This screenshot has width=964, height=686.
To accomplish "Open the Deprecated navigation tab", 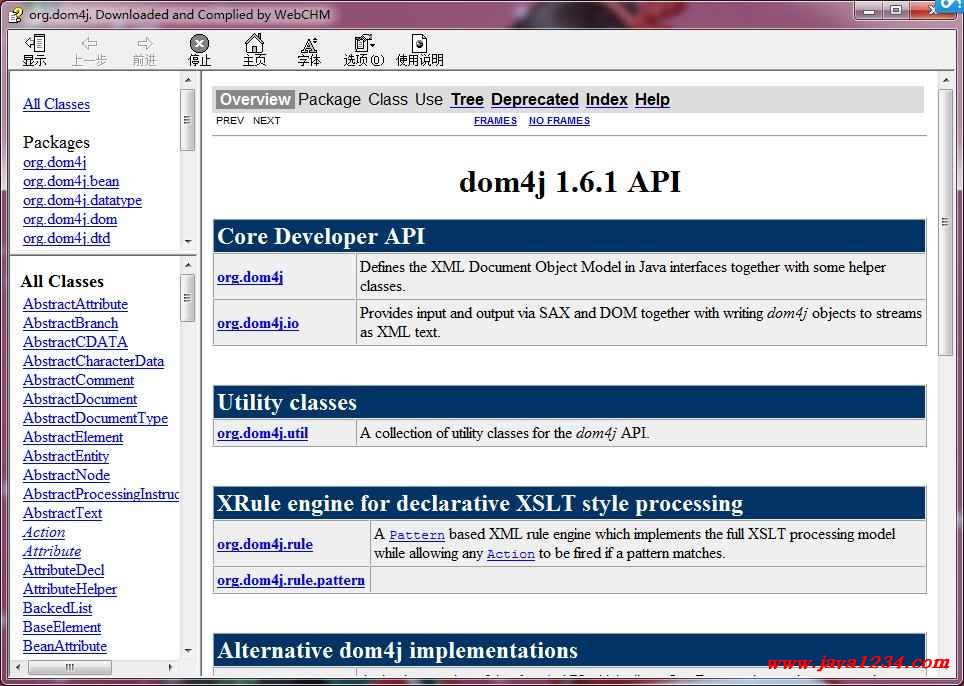I will (x=534, y=99).
